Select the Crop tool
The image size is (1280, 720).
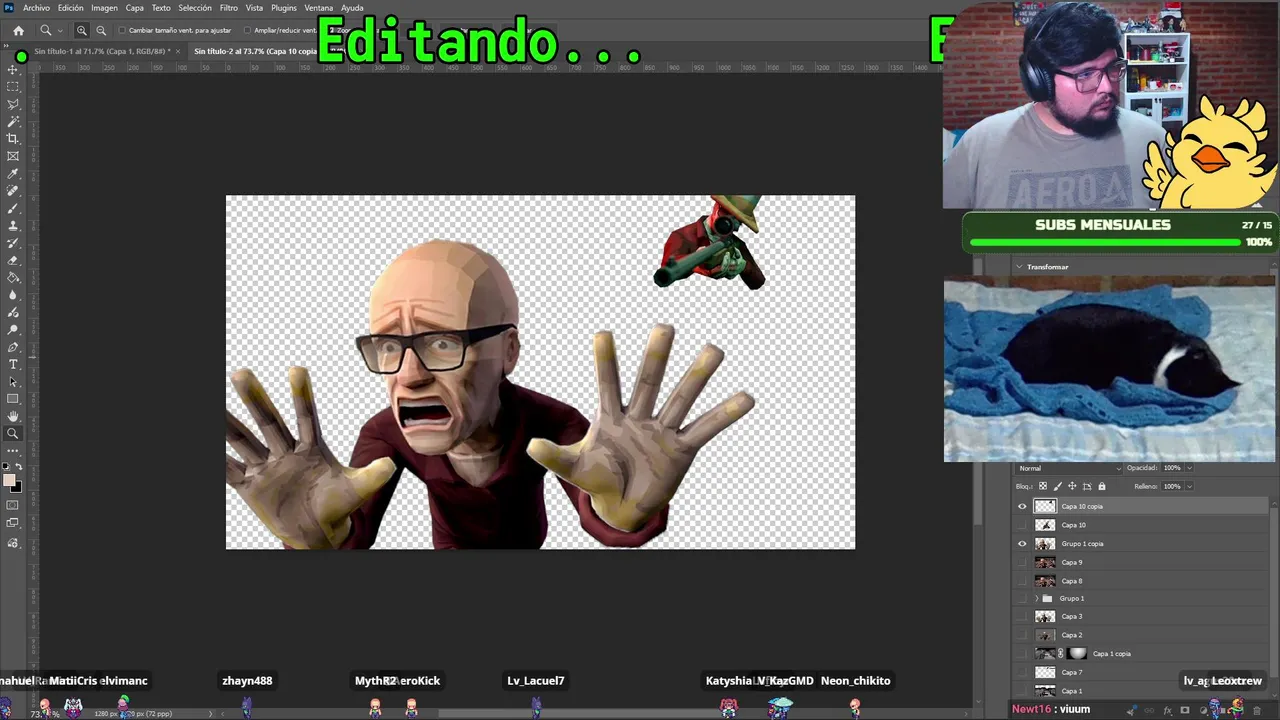click(13, 138)
